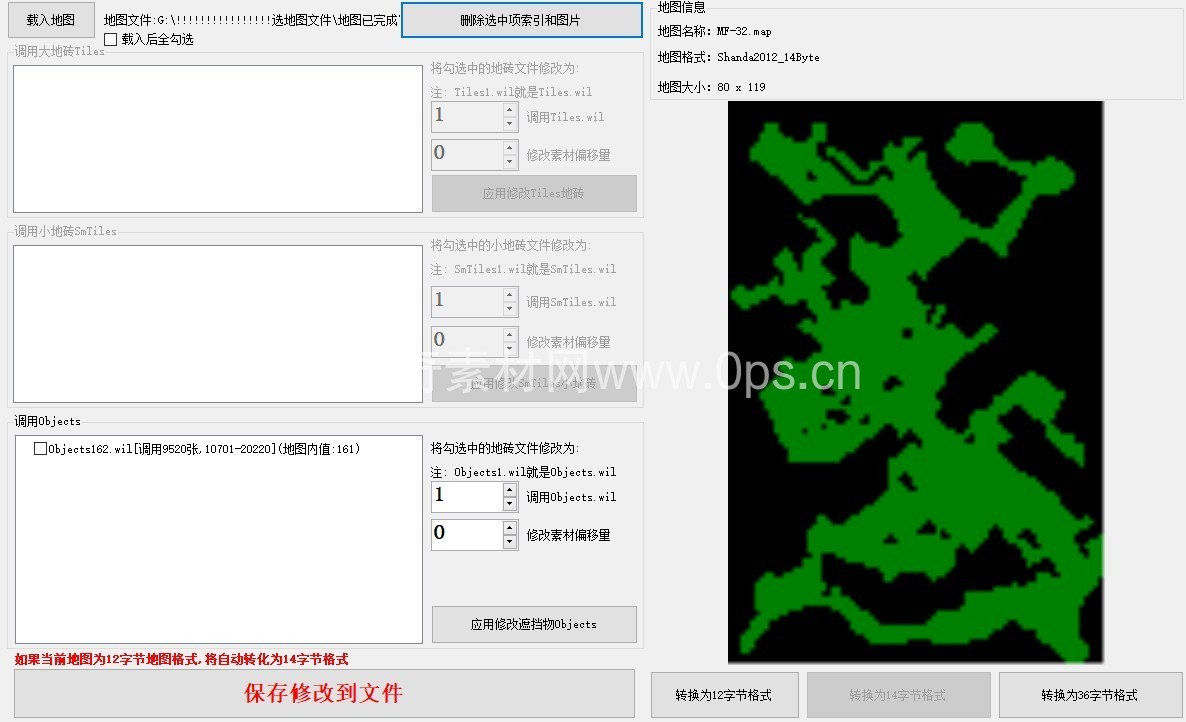Increase Objects 修改素材偏移量 with up arrow
1186x722 pixels.
(510, 528)
